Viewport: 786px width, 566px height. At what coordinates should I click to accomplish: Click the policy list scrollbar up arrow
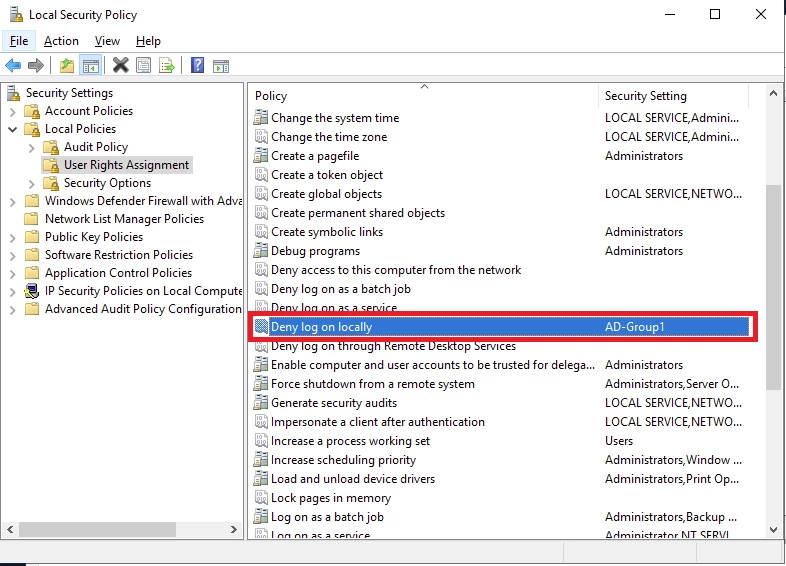click(773, 93)
